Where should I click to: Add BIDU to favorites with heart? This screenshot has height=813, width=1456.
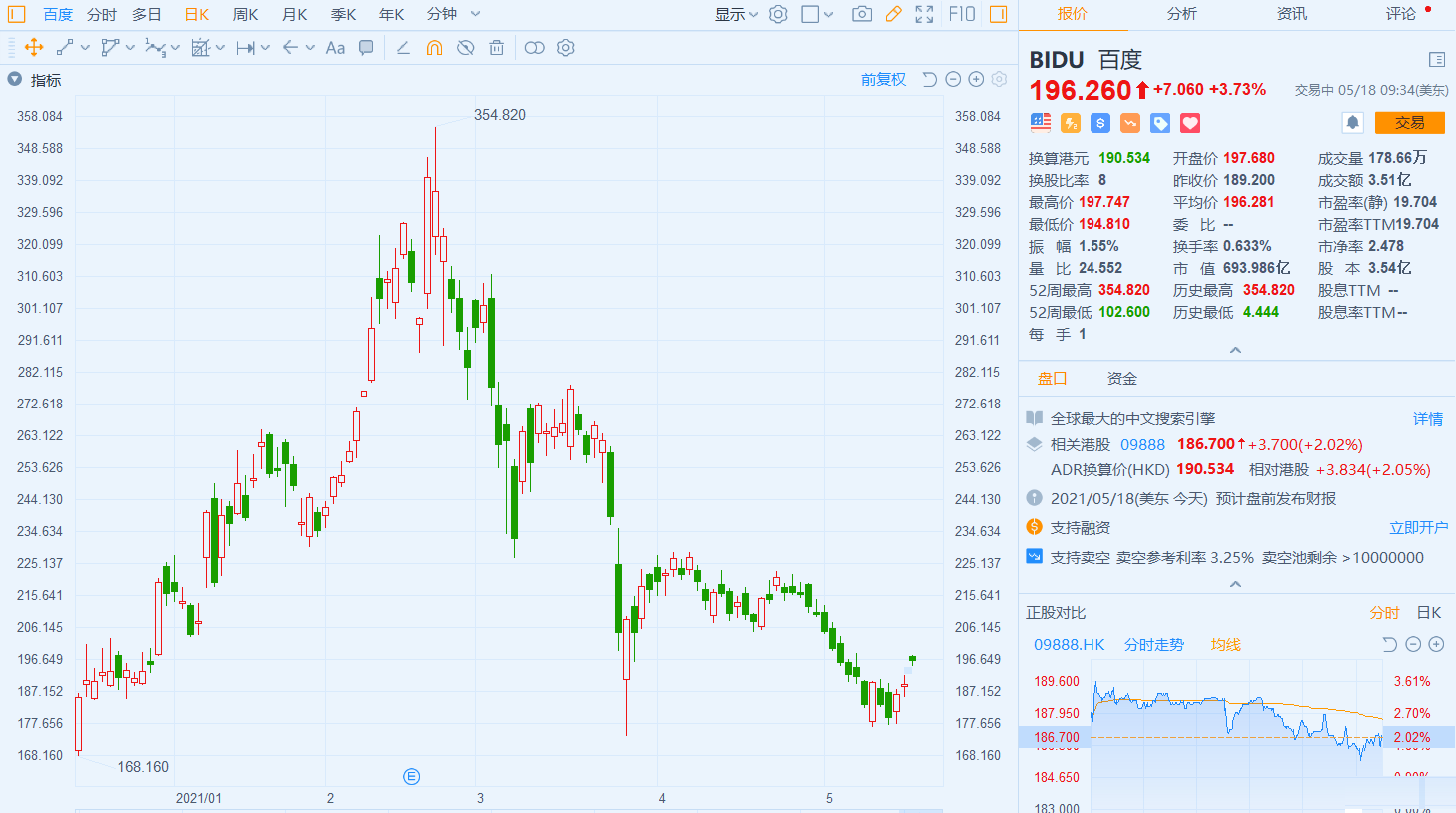click(1190, 123)
